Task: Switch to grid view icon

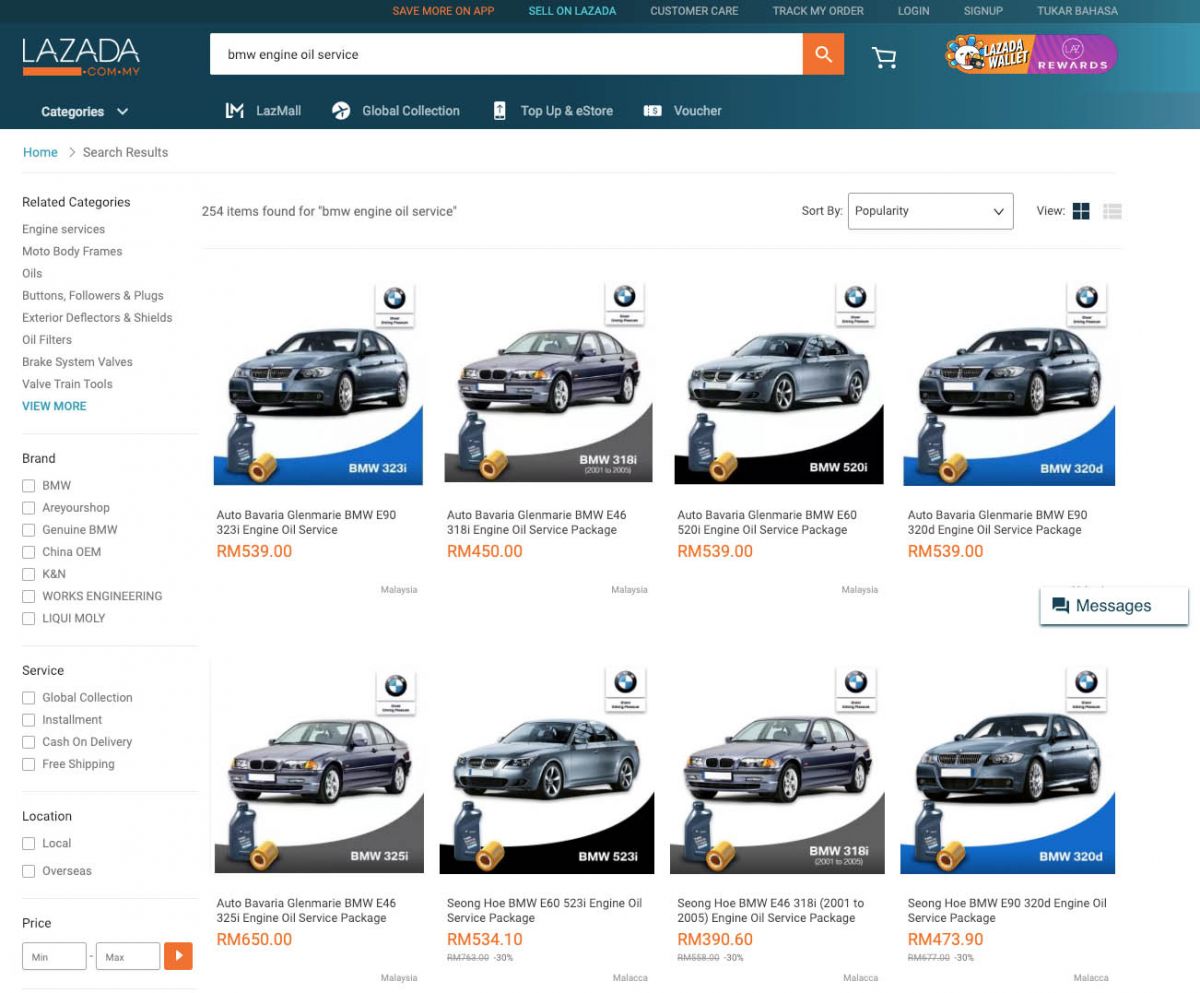Action: (1081, 211)
